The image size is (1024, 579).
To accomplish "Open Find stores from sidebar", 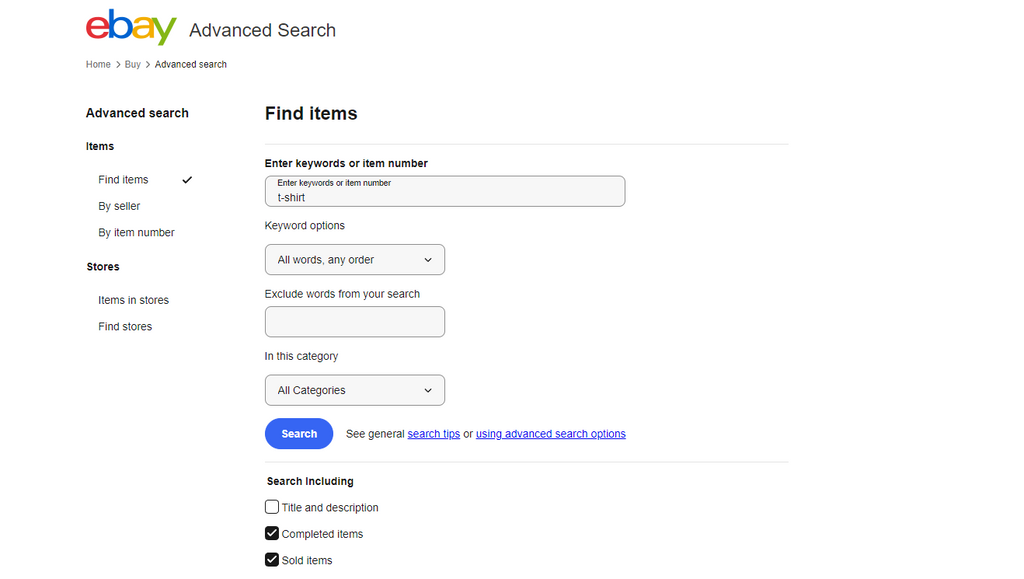I will coord(125,326).
